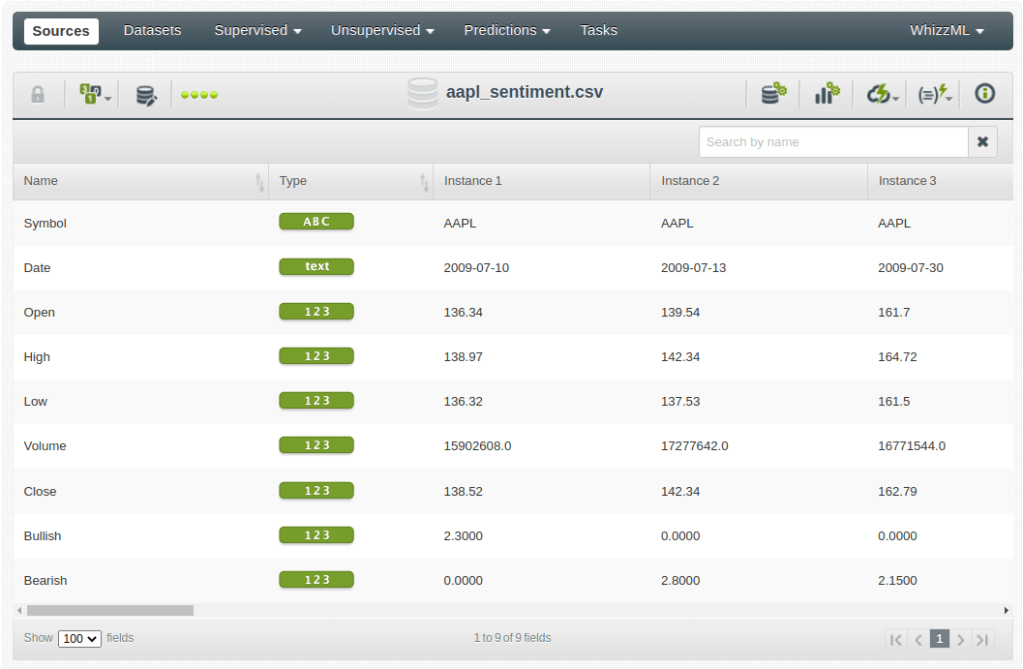1023x669 pixels.
Task: Open the source parser configuration icon
Action: tap(93, 95)
